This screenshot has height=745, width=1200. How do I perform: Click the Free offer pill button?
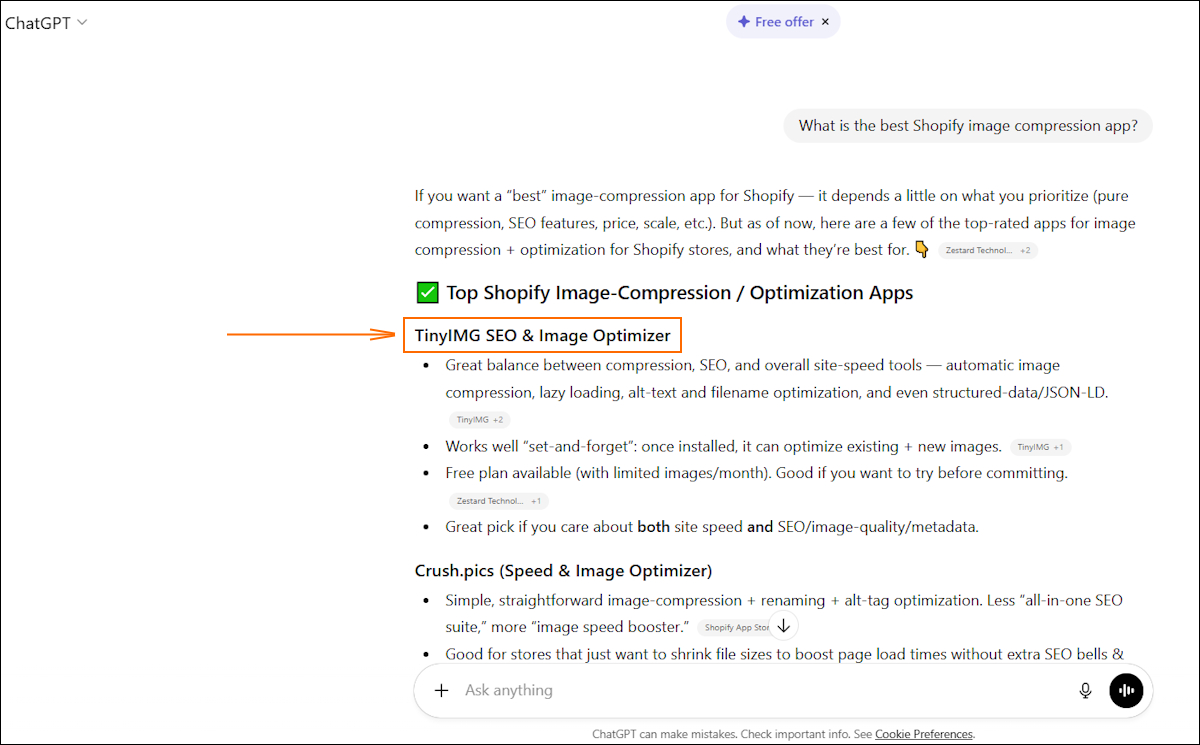click(x=783, y=21)
